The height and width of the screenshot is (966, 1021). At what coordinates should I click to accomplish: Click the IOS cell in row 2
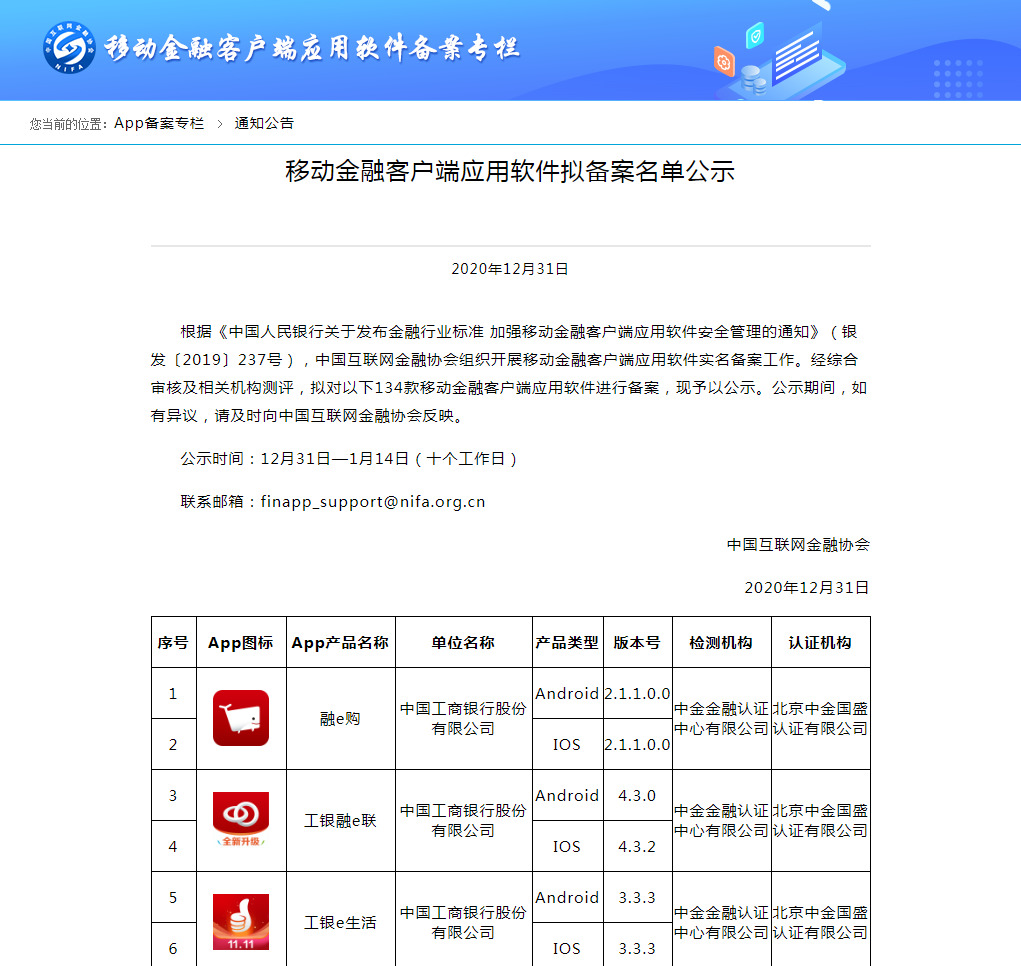tap(568, 744)
